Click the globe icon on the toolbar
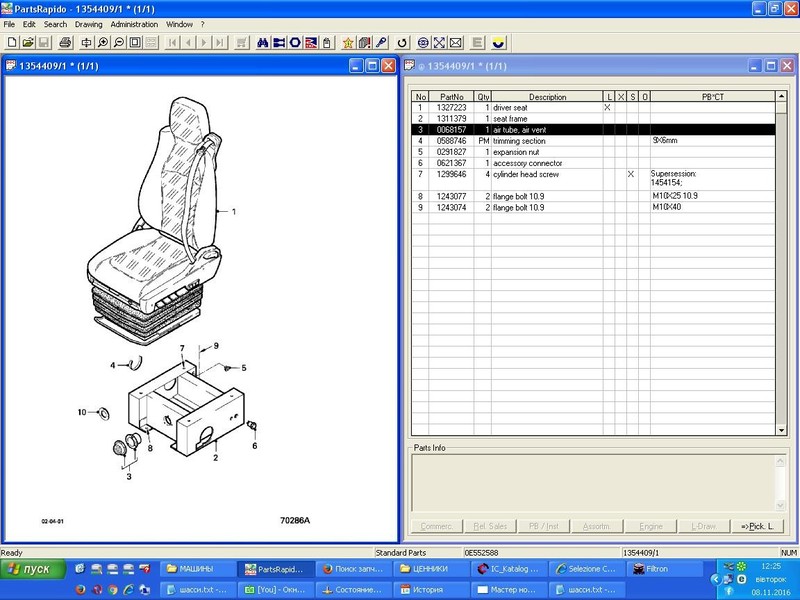The width and height of the screenshot is (800, 600). coord(423,43)
